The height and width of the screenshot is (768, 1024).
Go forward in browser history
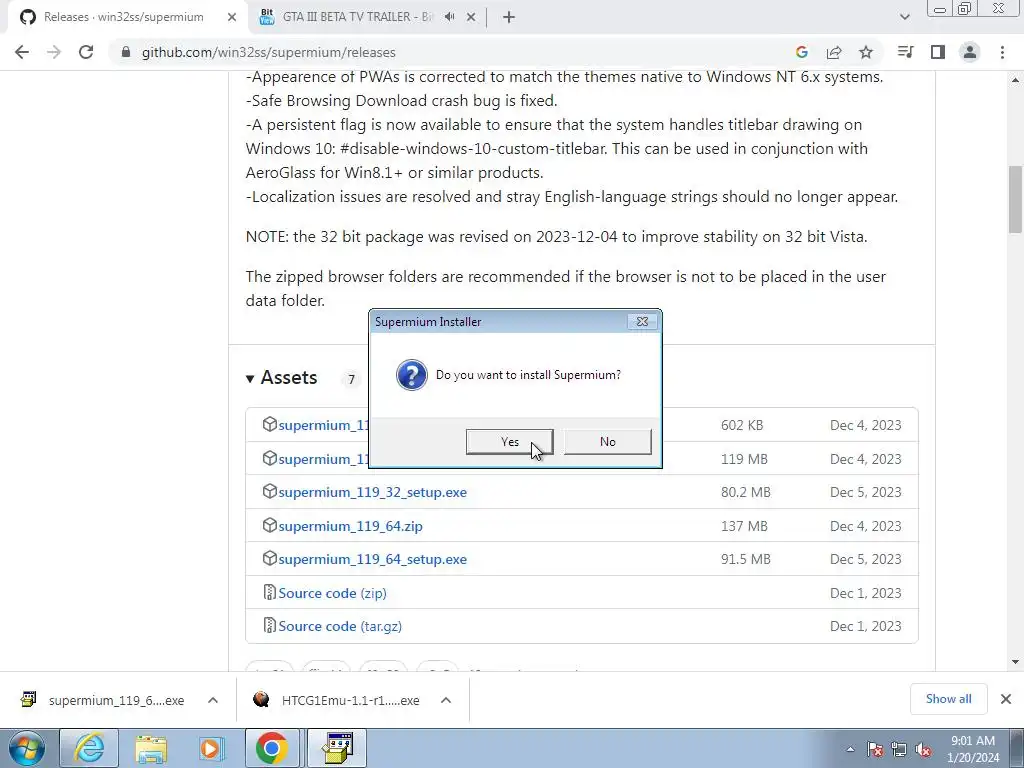point(54,52)
